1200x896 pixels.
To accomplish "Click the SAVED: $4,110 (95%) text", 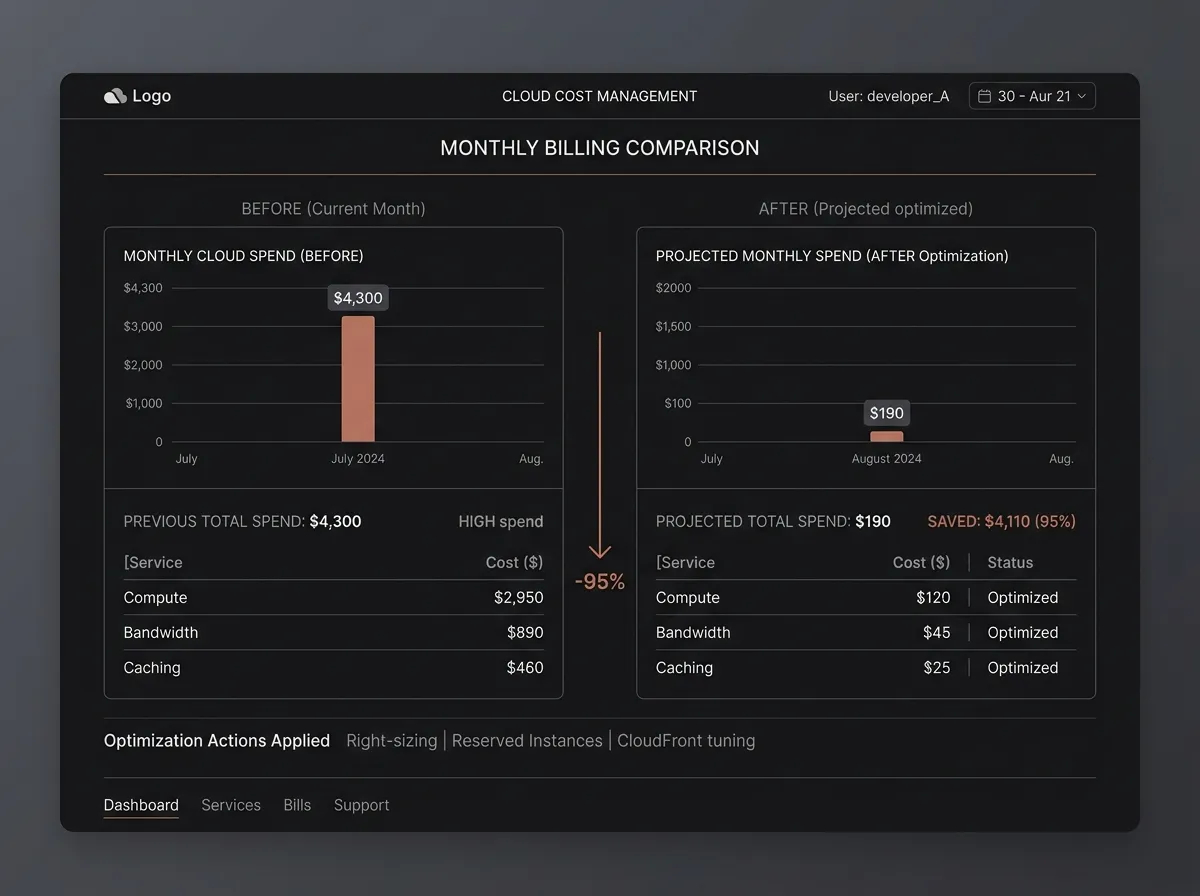I will [x=1002, y=521].
